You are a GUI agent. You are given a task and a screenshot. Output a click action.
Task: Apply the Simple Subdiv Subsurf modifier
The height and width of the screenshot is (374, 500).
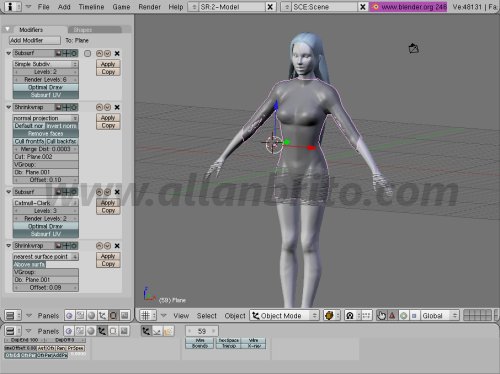pyautogui.click(x=108, y=64)
